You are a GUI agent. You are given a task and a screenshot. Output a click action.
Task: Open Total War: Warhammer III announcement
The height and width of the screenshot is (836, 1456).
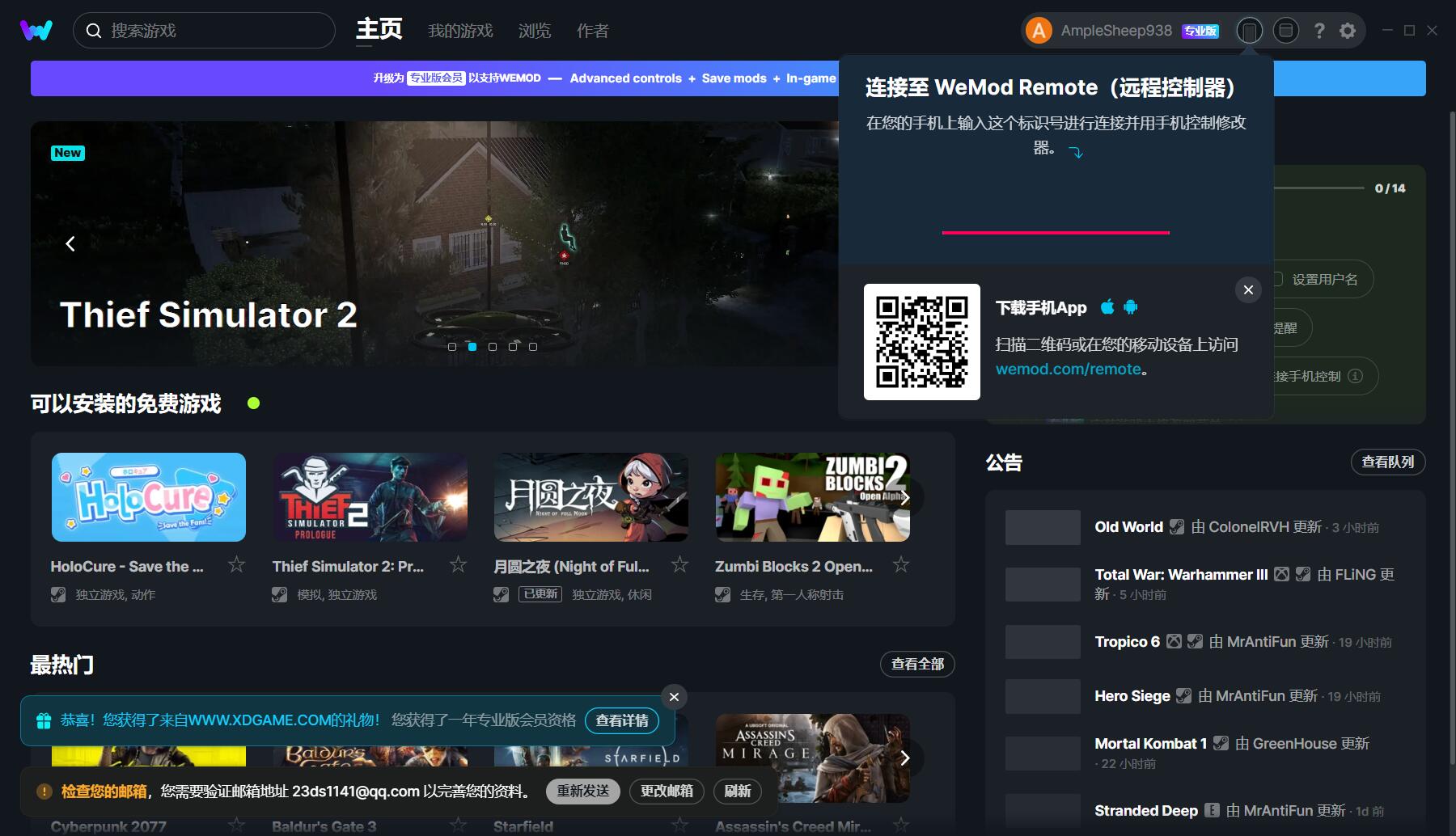[x=1205, y=584]
